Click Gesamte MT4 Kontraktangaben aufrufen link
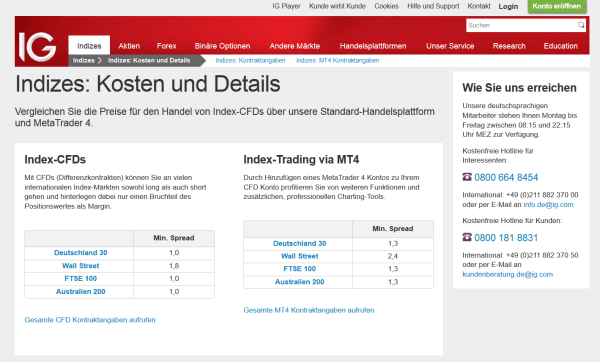This screenshot has width=600, height=362. [309, 310]
